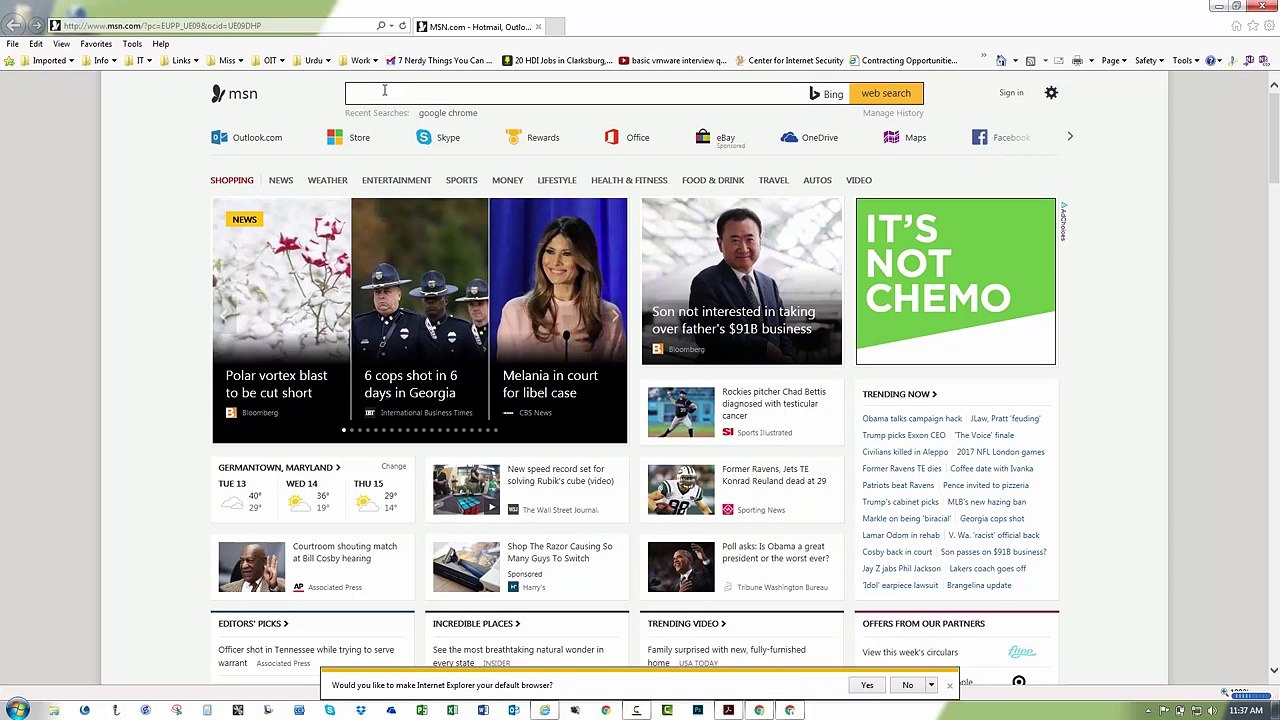Image resolution: width=1280 pixels, height=720 pixels.
Task: Click the Add to Favorites bar star icon
Action: (x=10, y=61)
